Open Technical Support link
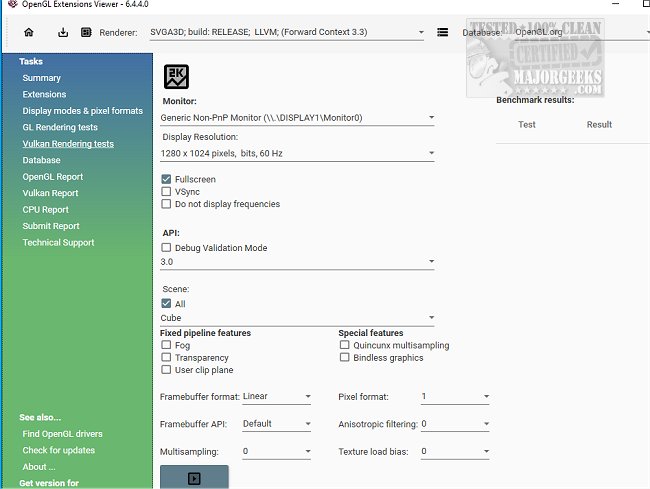 (58, 242)
